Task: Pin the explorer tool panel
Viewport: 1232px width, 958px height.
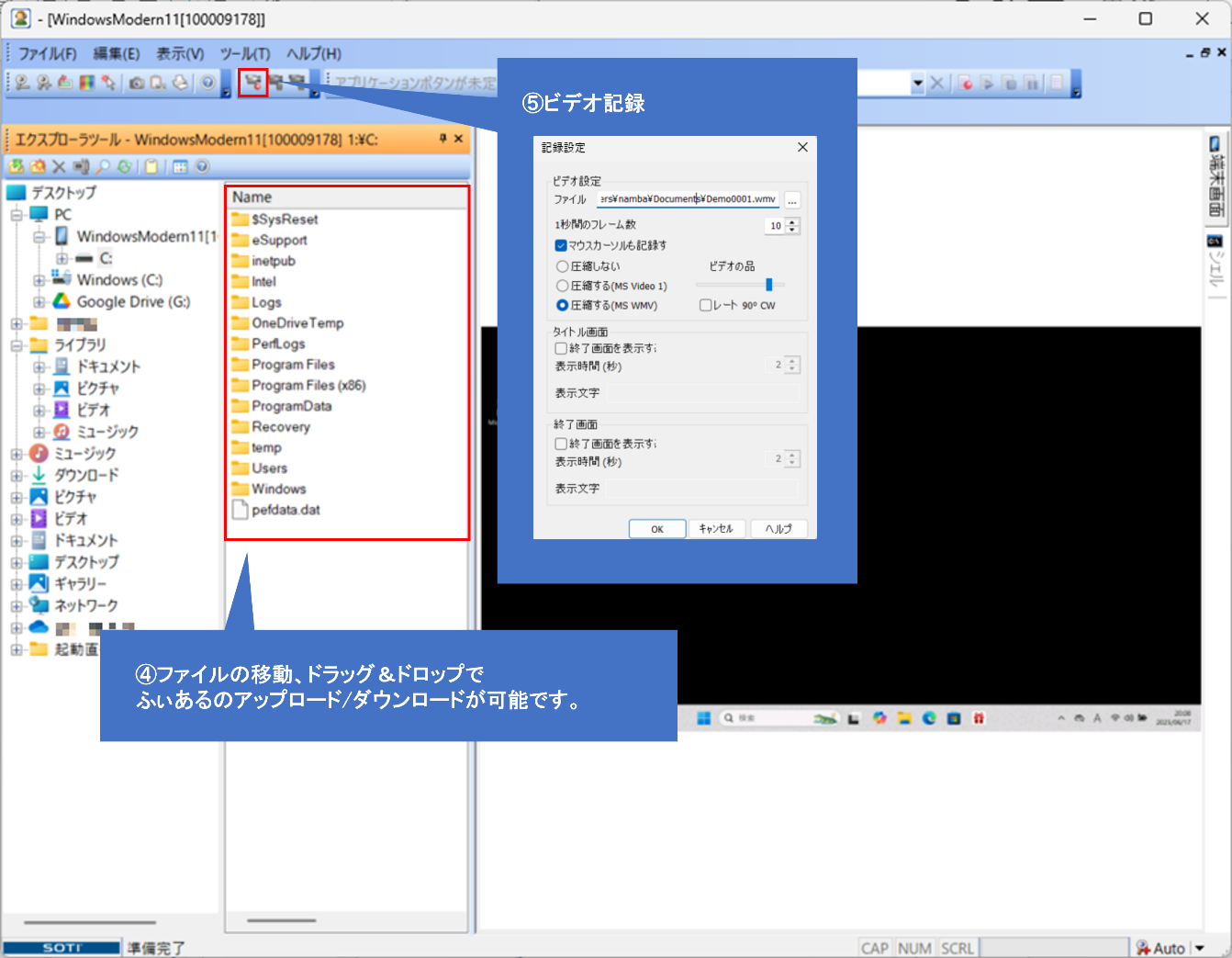Action: (x=442, y=139)
